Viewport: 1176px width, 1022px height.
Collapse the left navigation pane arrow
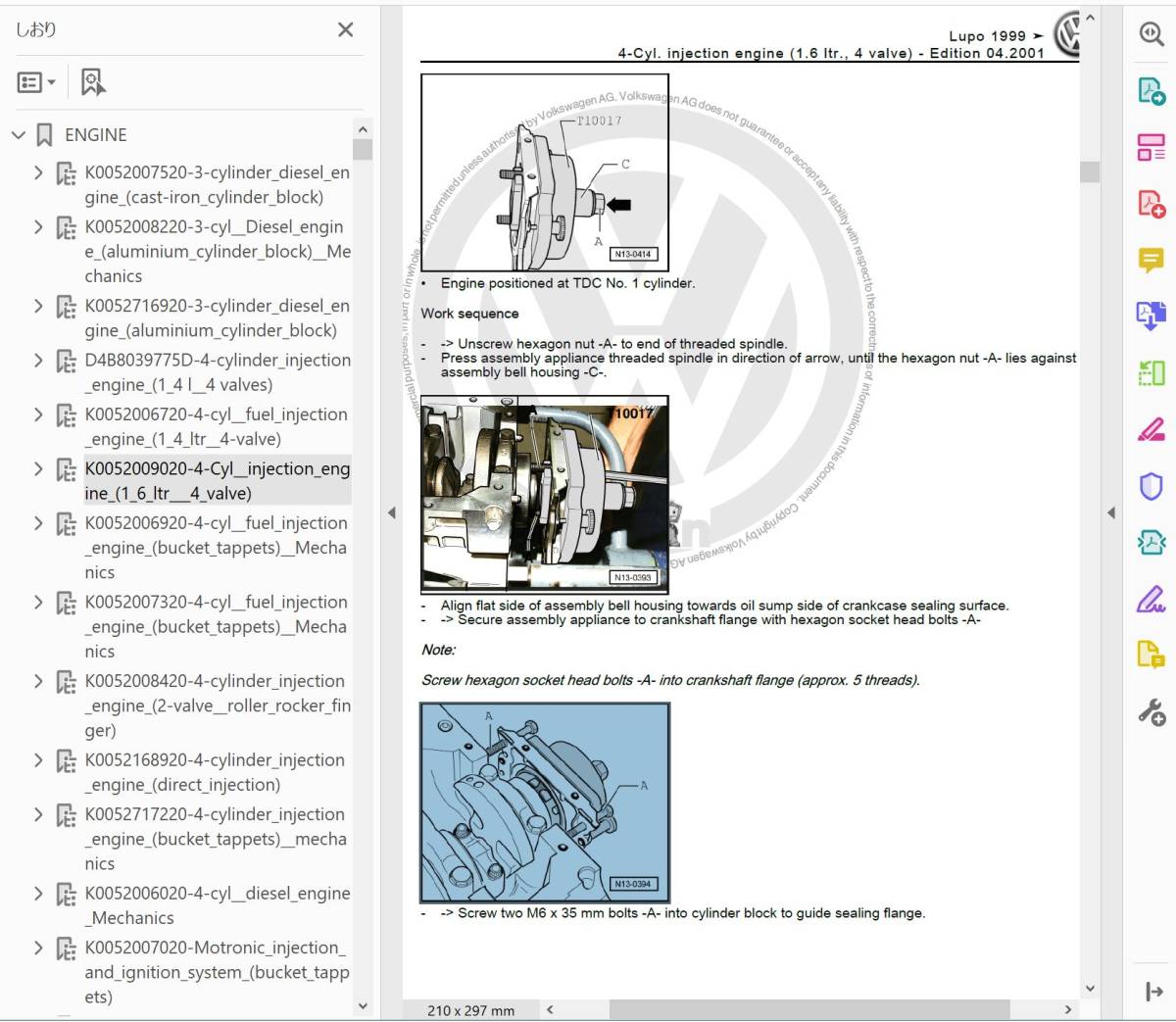coord(391,512)
